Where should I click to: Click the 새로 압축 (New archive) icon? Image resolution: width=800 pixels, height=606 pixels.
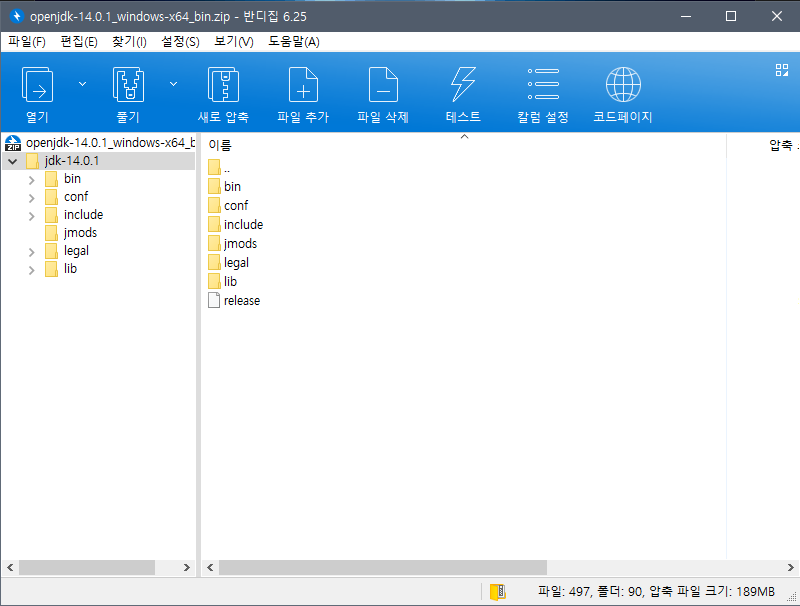click(x=223, y=85)
